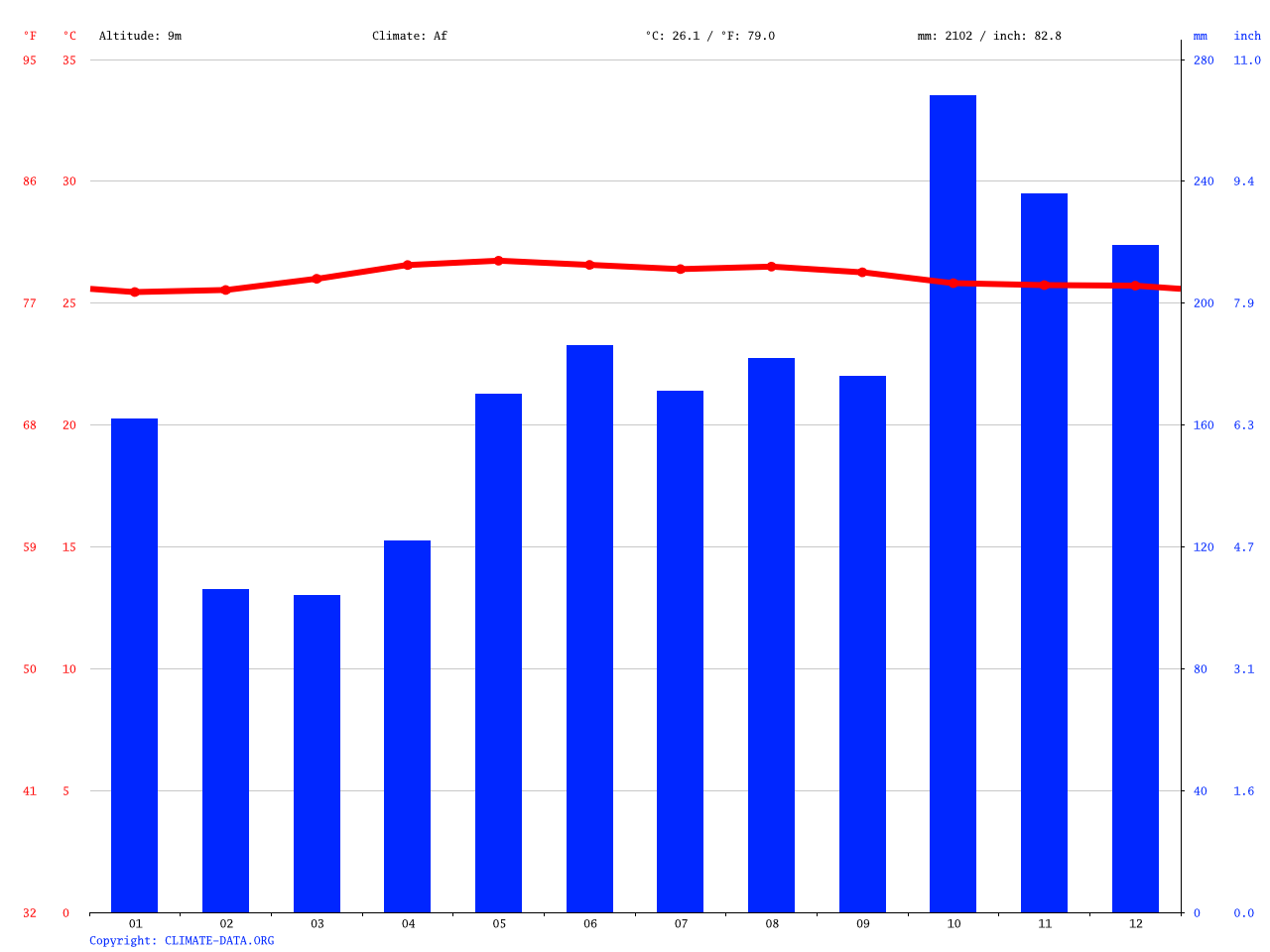Select the °F axis label
Screen dimensions: 1270x952
click(29, 36)
